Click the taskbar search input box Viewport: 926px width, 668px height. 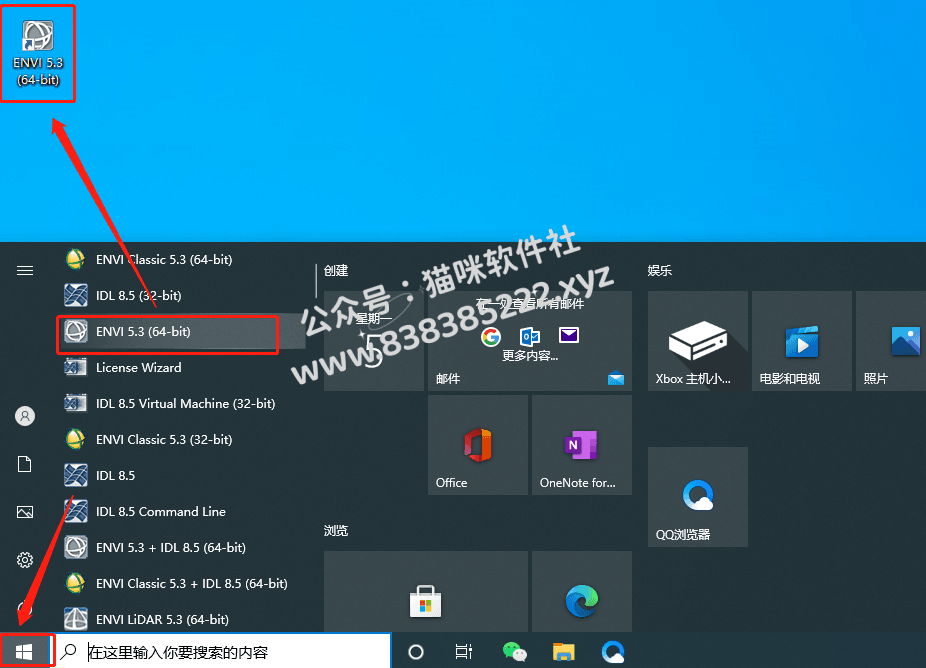(x=224, y=651)
